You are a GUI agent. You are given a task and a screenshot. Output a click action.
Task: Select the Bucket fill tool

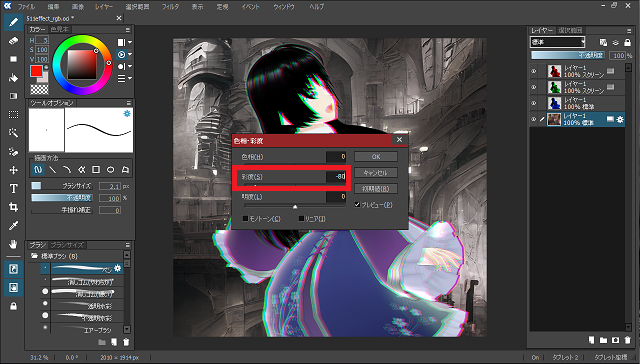point(13,78)
